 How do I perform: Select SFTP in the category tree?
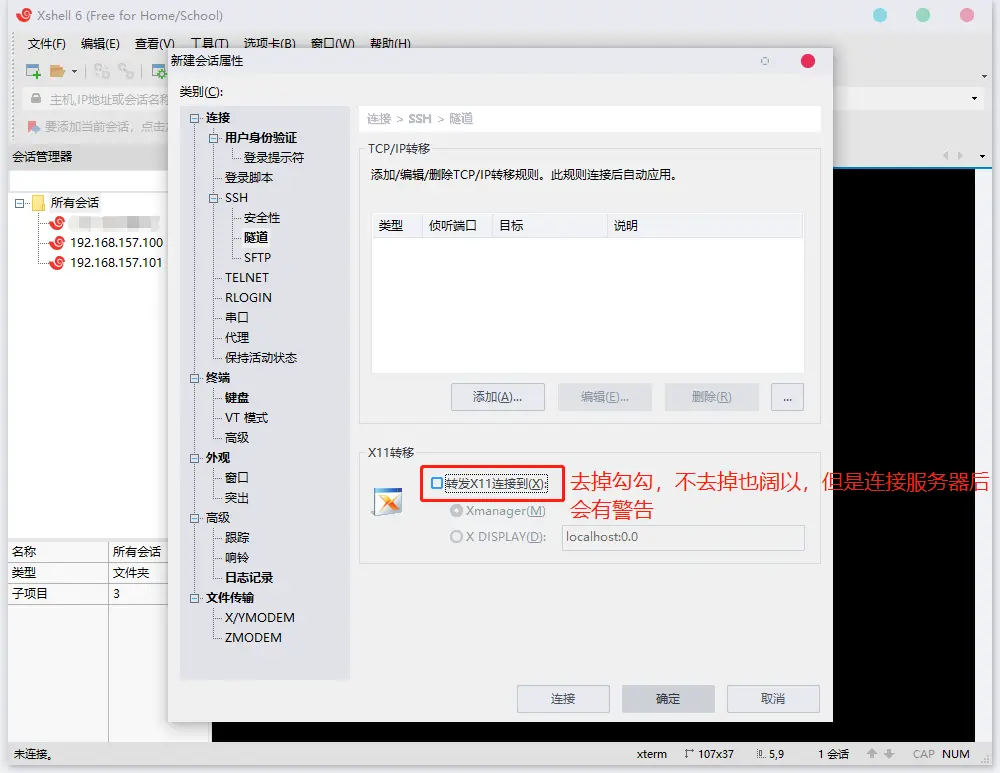click(257, 258)
